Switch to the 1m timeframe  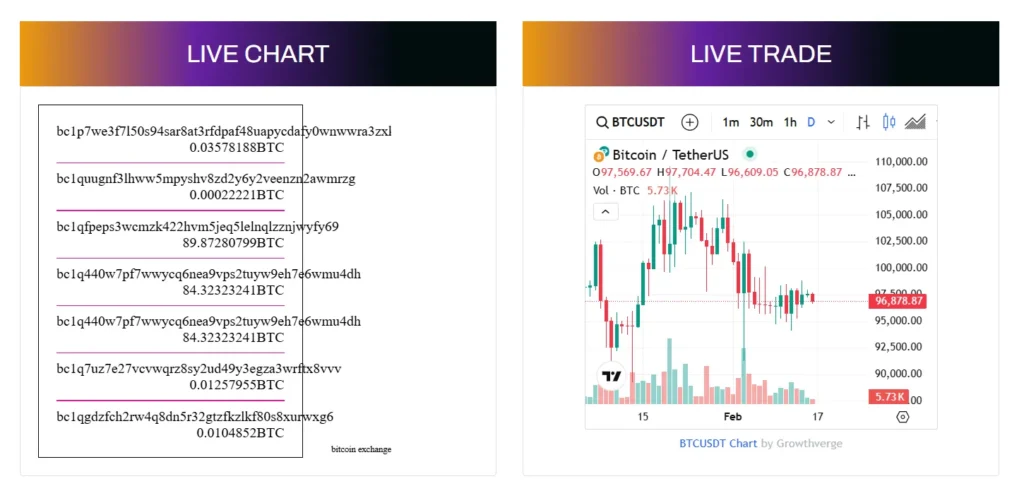click(731, 122)
